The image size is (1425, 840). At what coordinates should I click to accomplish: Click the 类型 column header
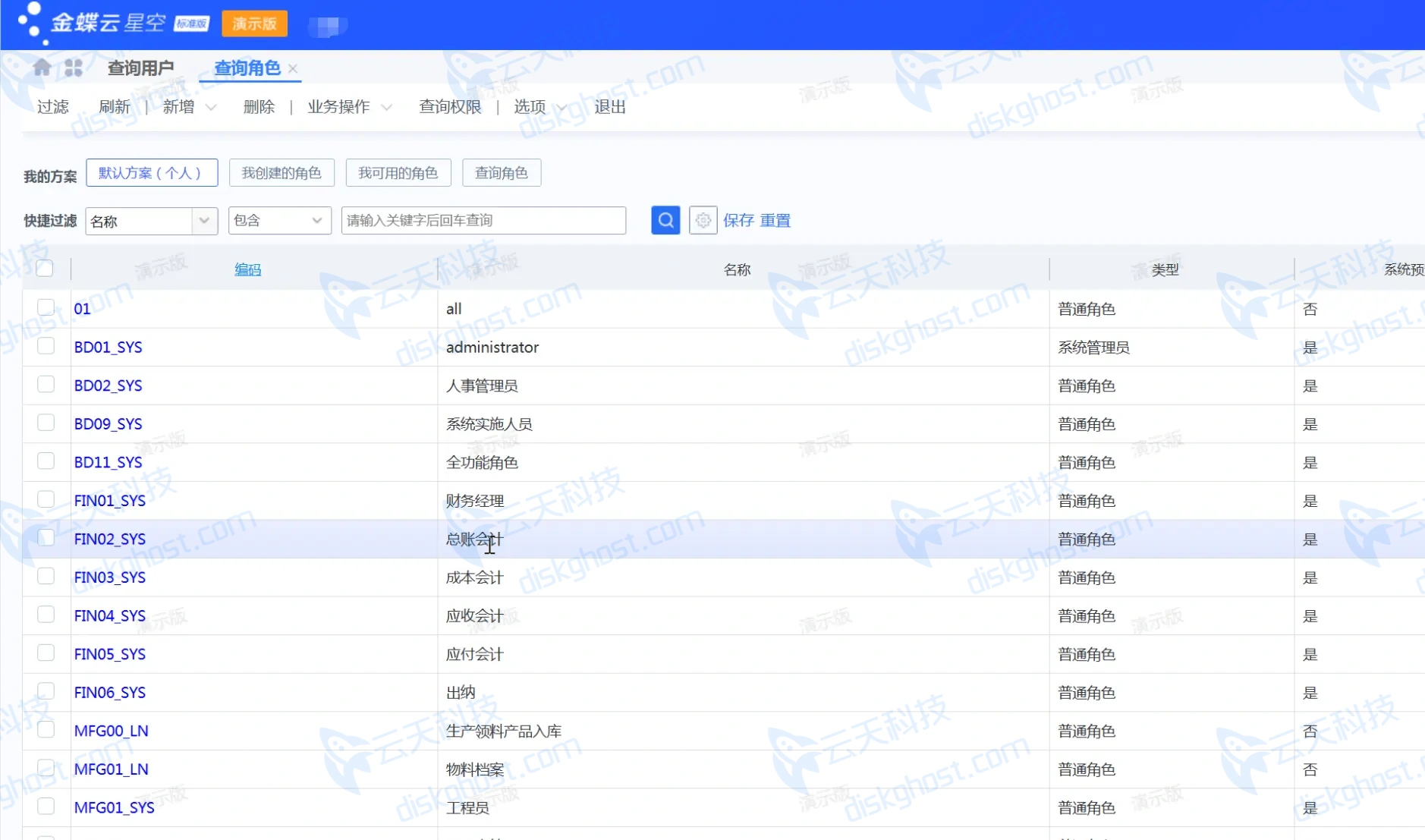point(1165,269)
